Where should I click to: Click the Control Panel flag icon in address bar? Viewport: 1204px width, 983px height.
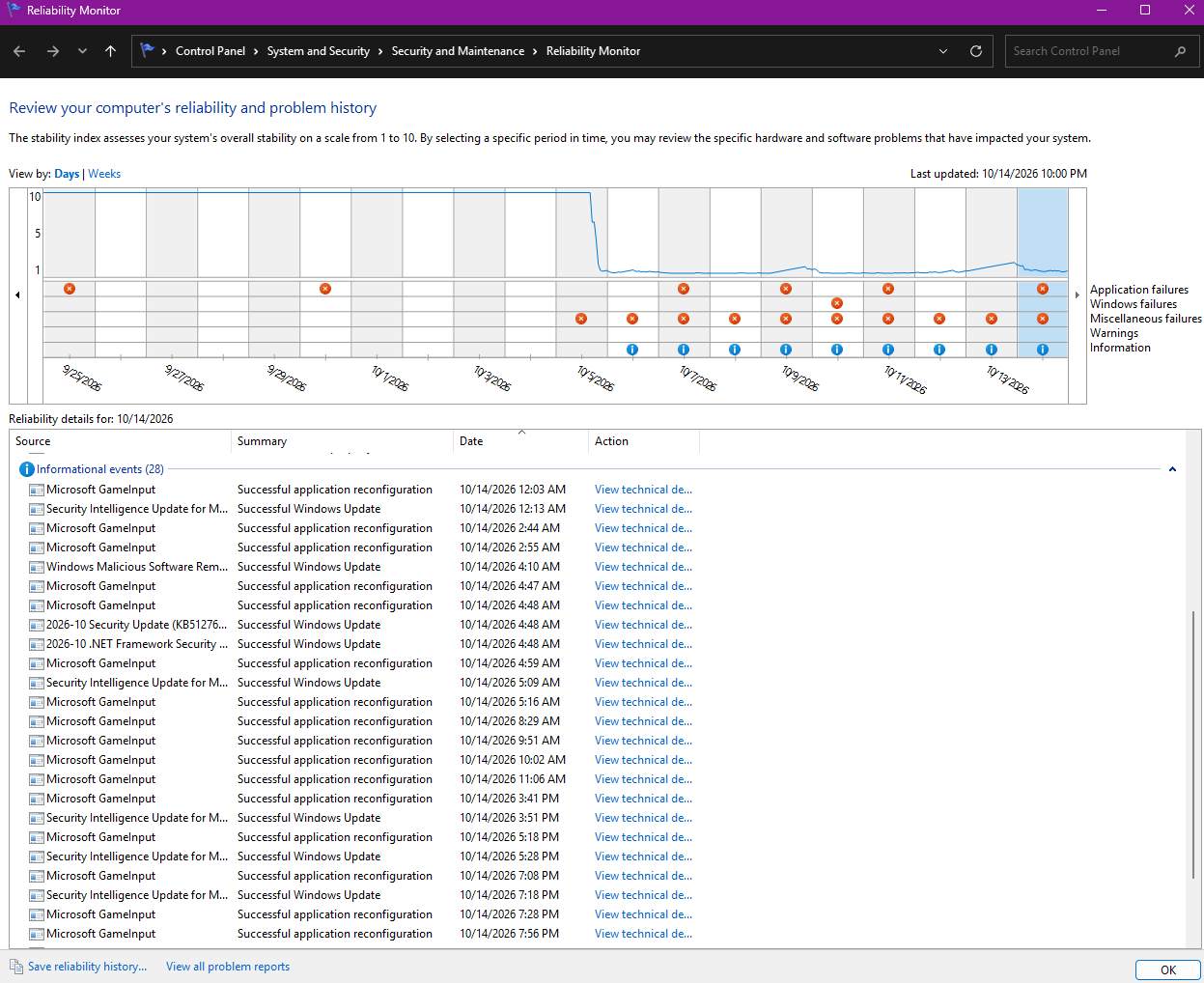tap(147, 50)
